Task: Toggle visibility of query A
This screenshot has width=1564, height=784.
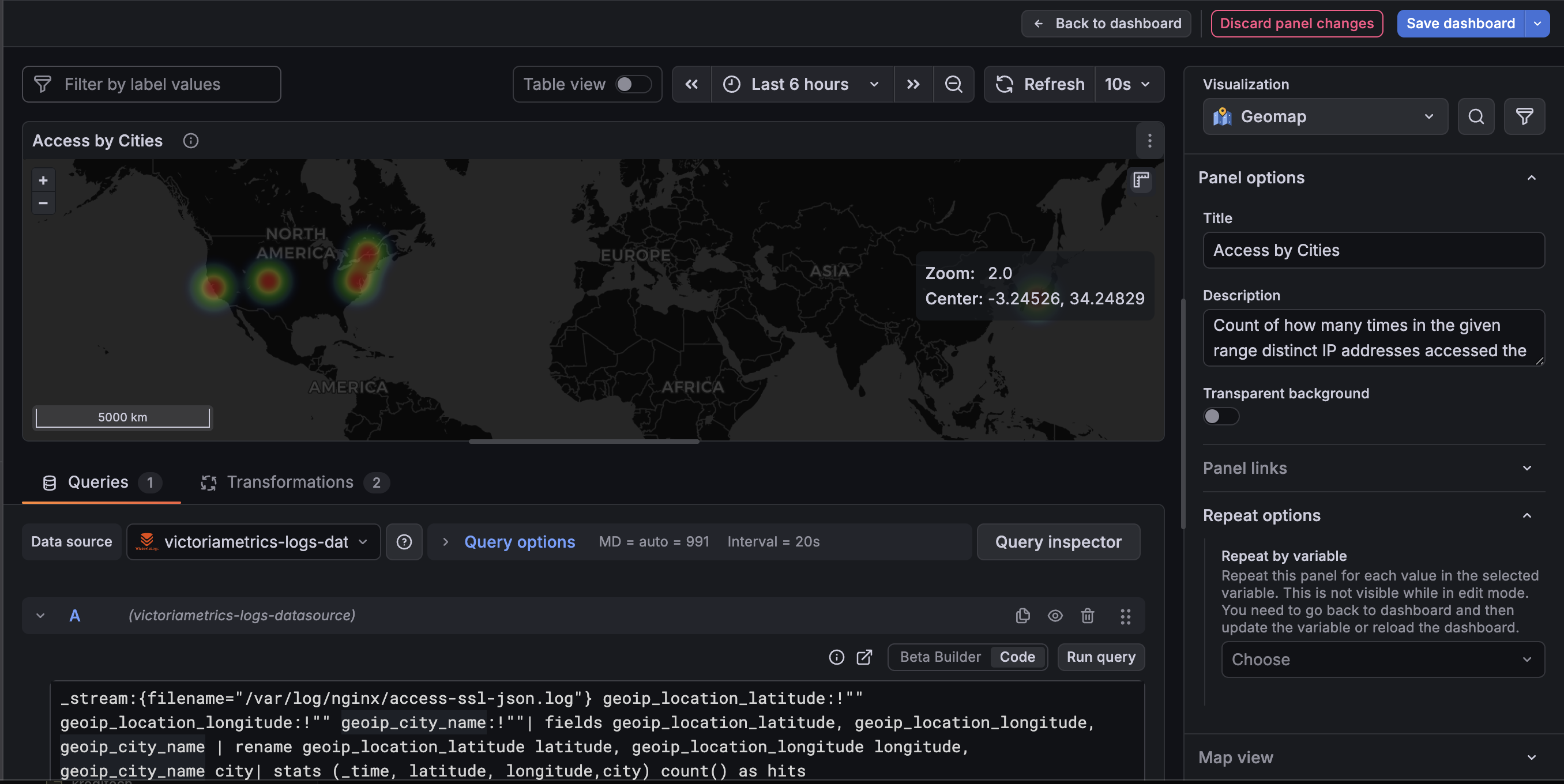Action: point(1055,616)
